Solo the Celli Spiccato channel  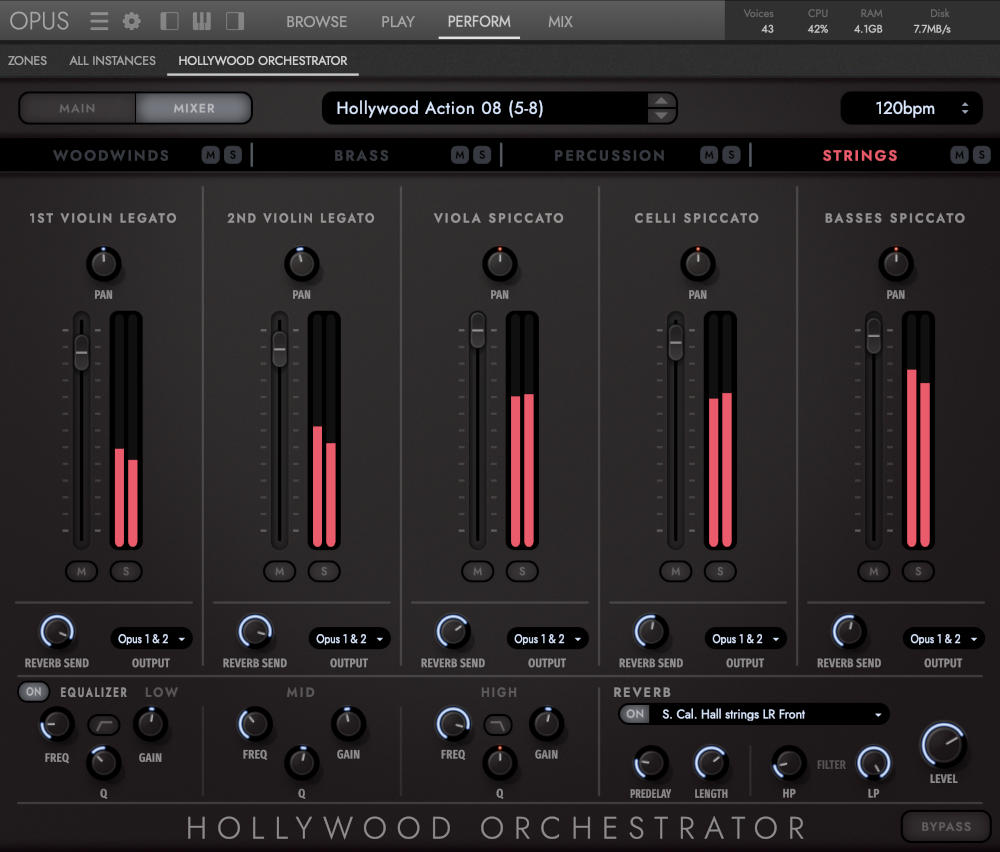pos(720,571)
